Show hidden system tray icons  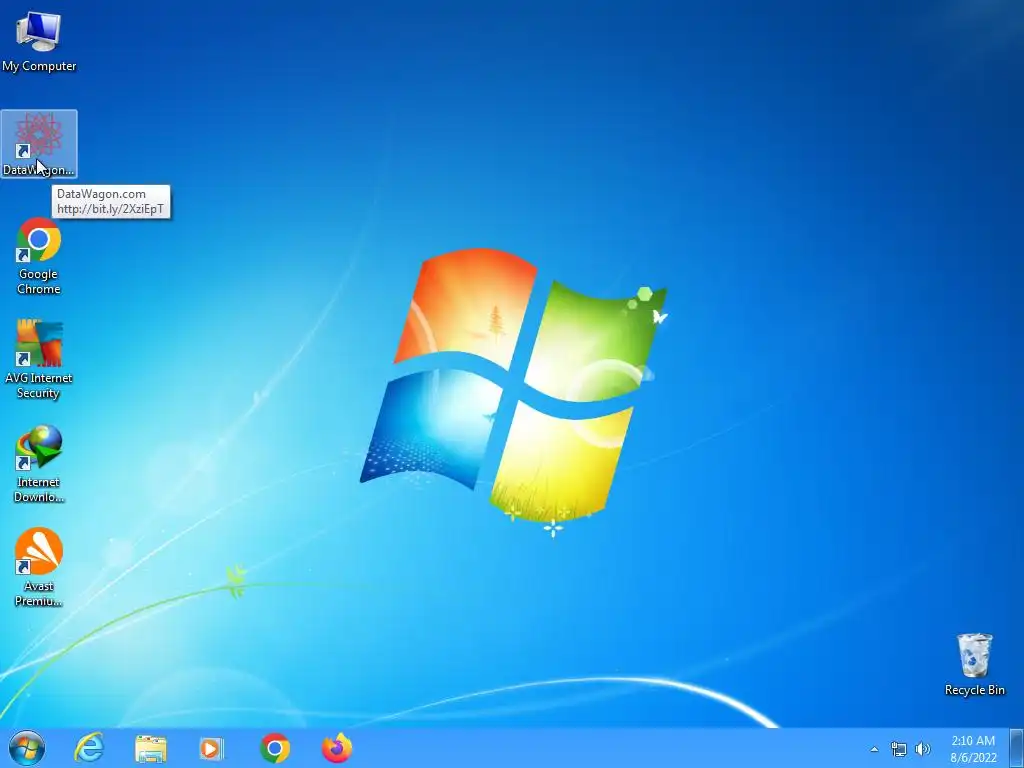click(874, 750)
